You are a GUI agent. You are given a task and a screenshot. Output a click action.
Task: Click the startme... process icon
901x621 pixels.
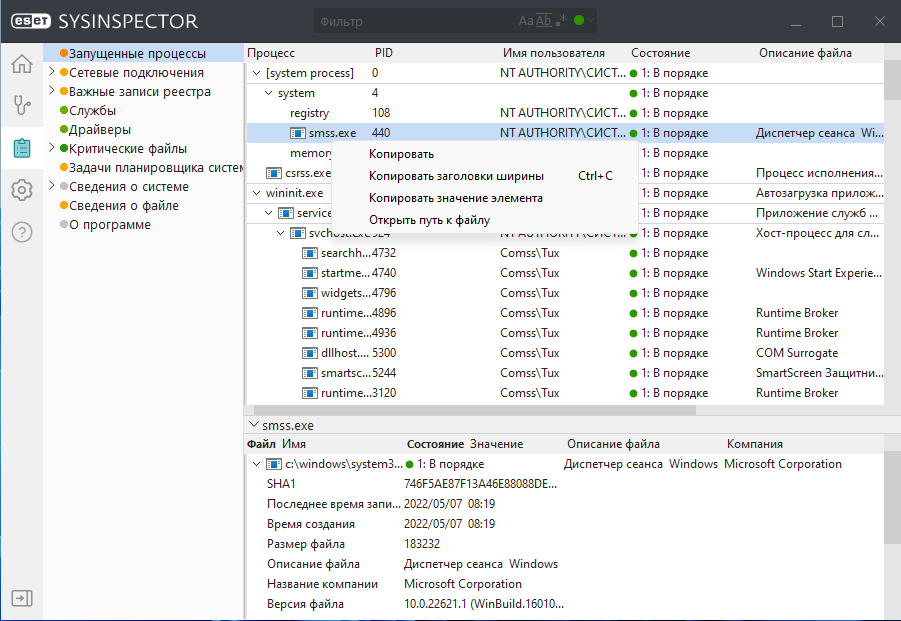point(310,273)
